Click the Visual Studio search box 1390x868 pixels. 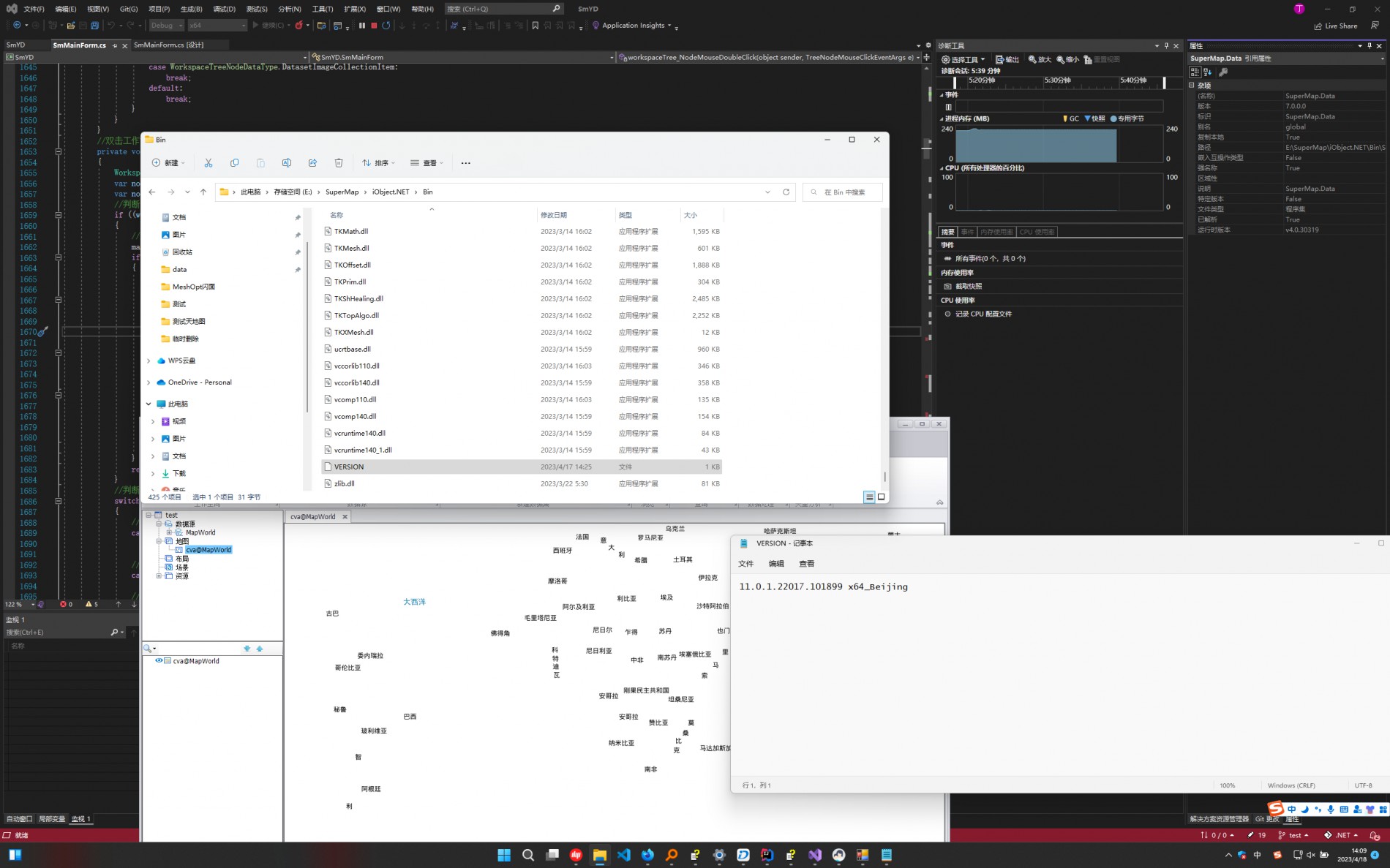tap(503, 9)
